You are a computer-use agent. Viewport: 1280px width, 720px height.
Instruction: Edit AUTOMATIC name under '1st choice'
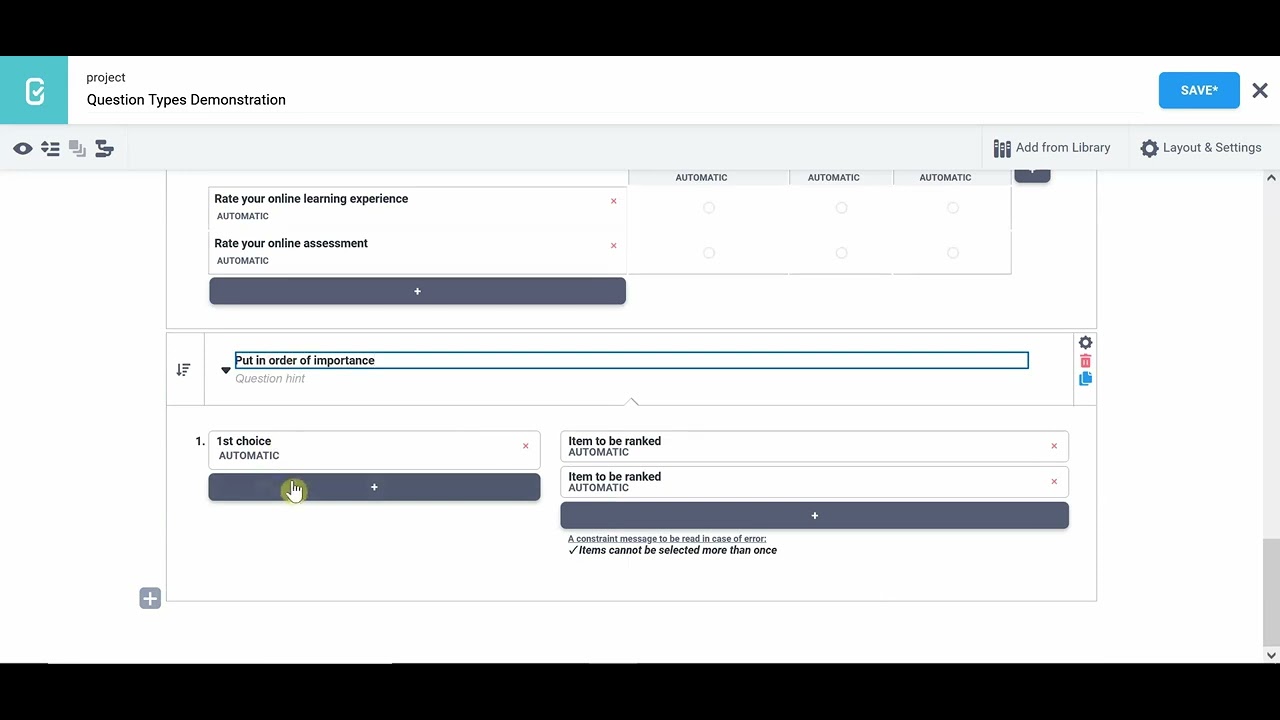249,456
